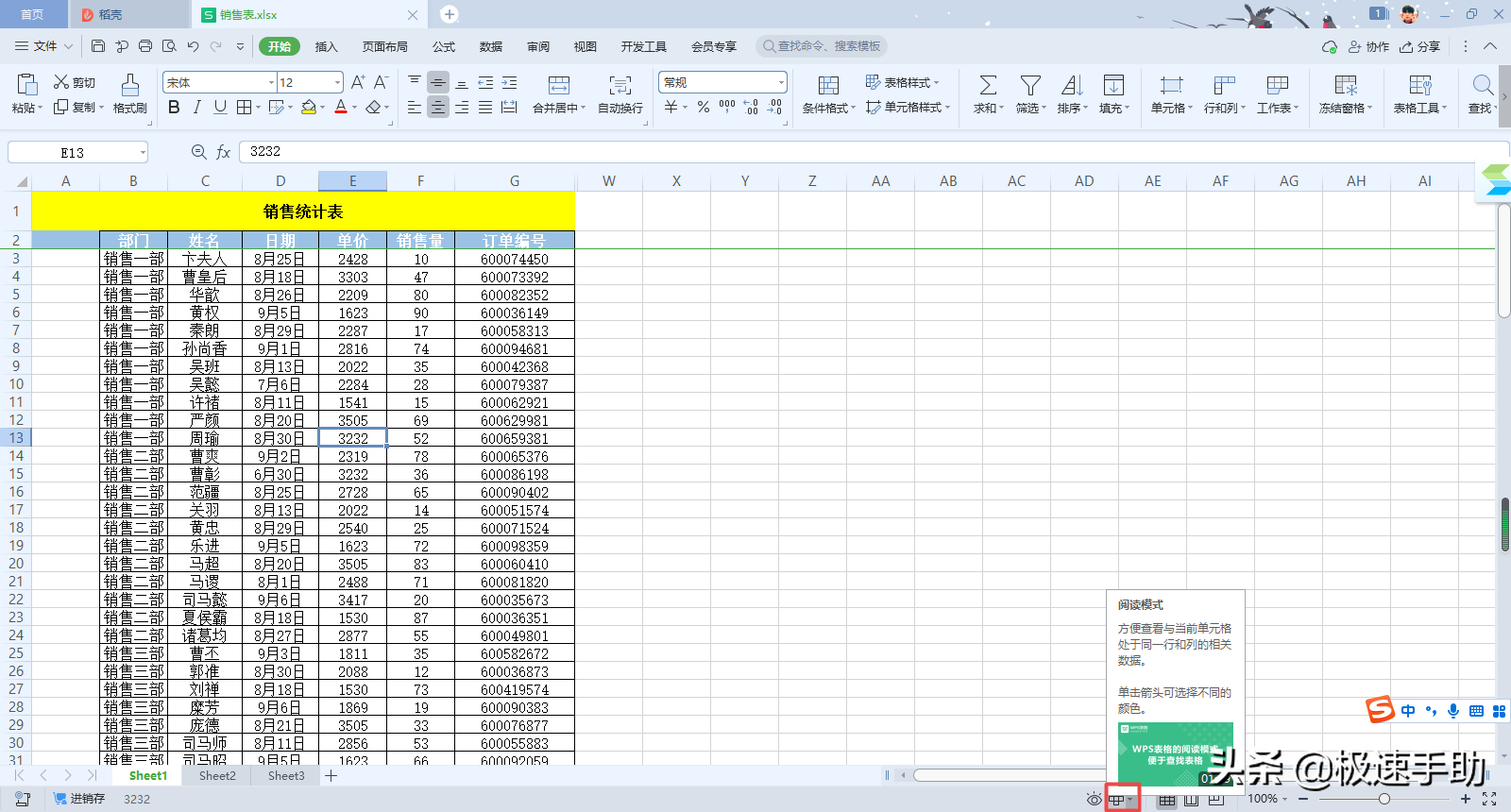Screen dimensions: 1511x812
Task: Click the Save icon in quick access bar
Action: 98,45
